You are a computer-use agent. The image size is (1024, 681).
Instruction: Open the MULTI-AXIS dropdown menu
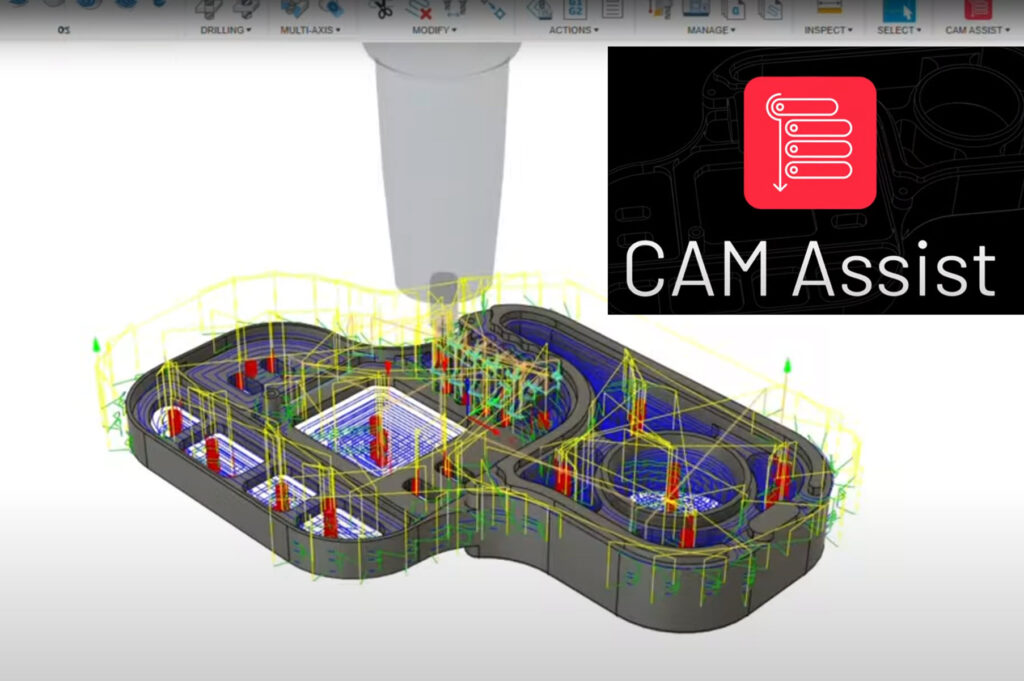click(x=310, y=30)
